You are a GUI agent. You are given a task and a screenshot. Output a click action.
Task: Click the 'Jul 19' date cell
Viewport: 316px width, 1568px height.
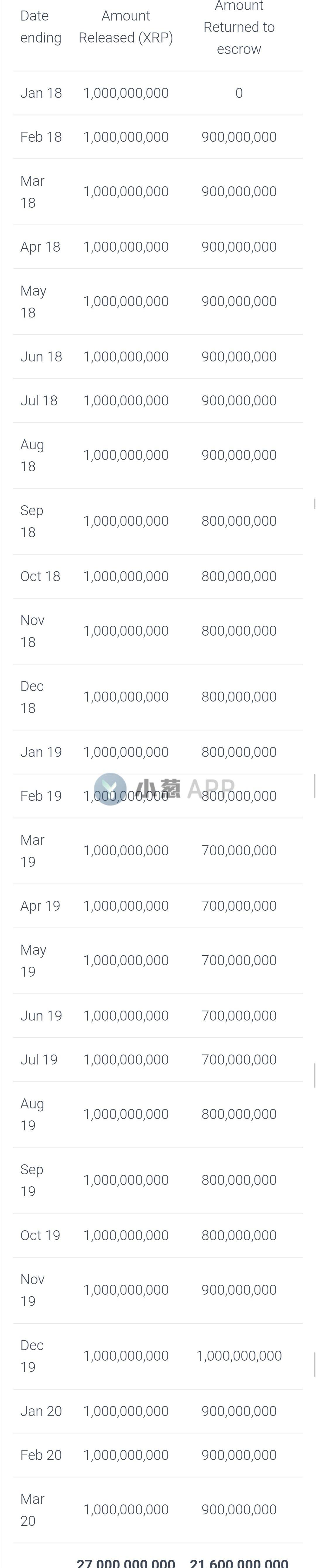pyautogui.click(x=39, y=1059)
